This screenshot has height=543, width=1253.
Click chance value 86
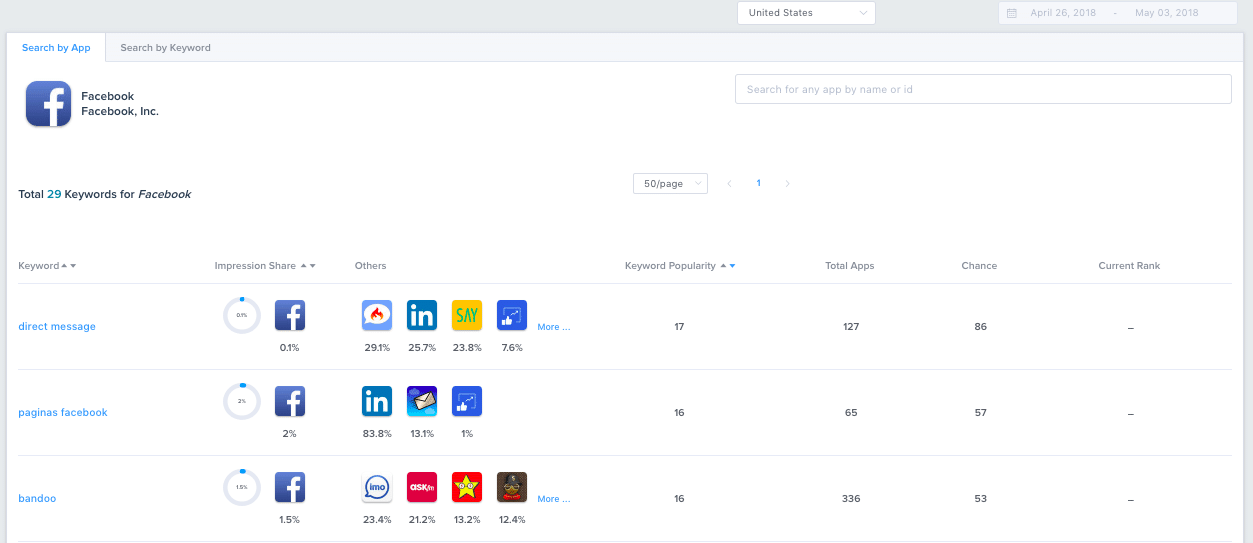click(x=980, y=327)
